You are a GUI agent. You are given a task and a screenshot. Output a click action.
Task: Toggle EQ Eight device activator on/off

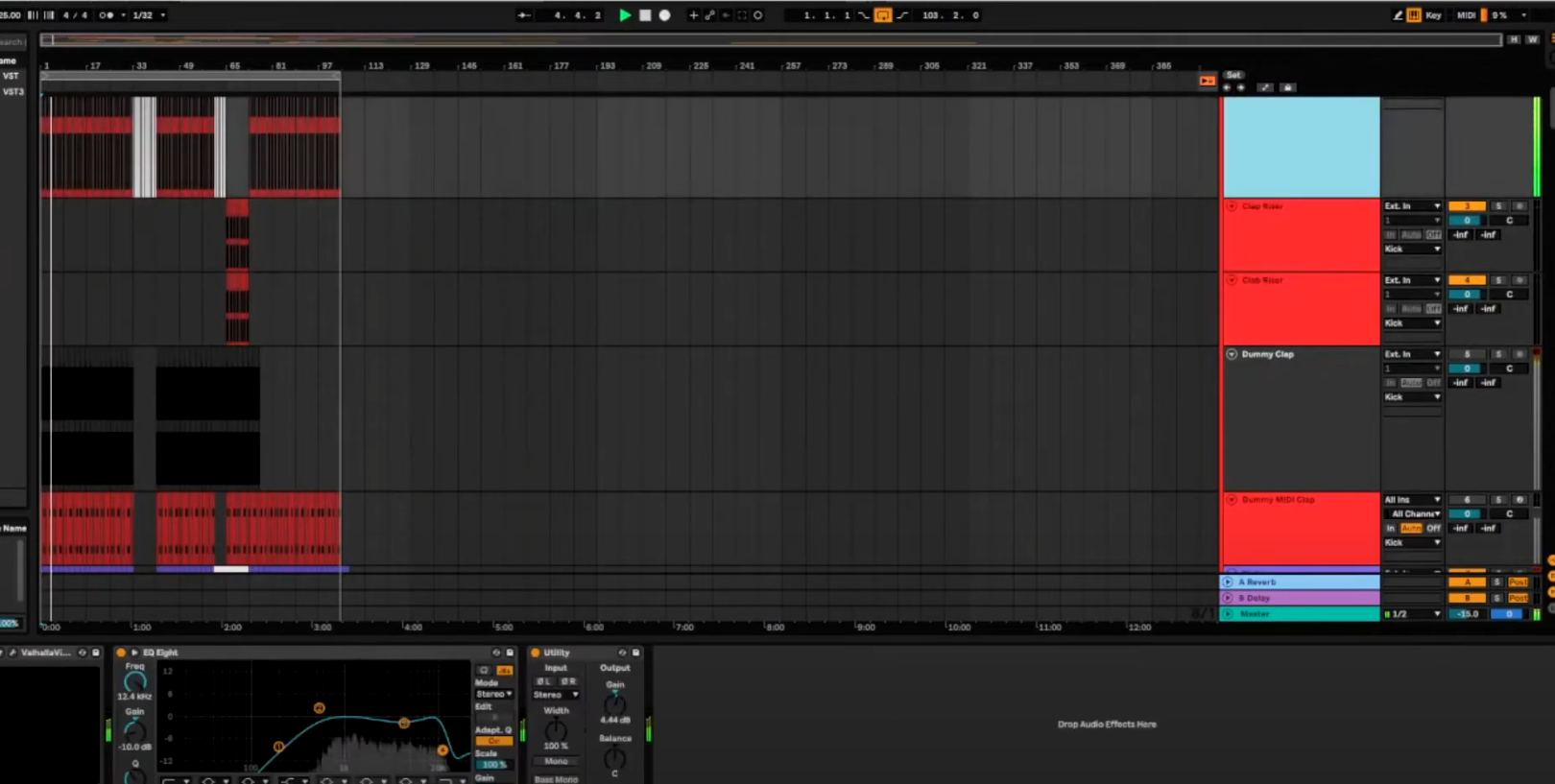tap(121, 653)
